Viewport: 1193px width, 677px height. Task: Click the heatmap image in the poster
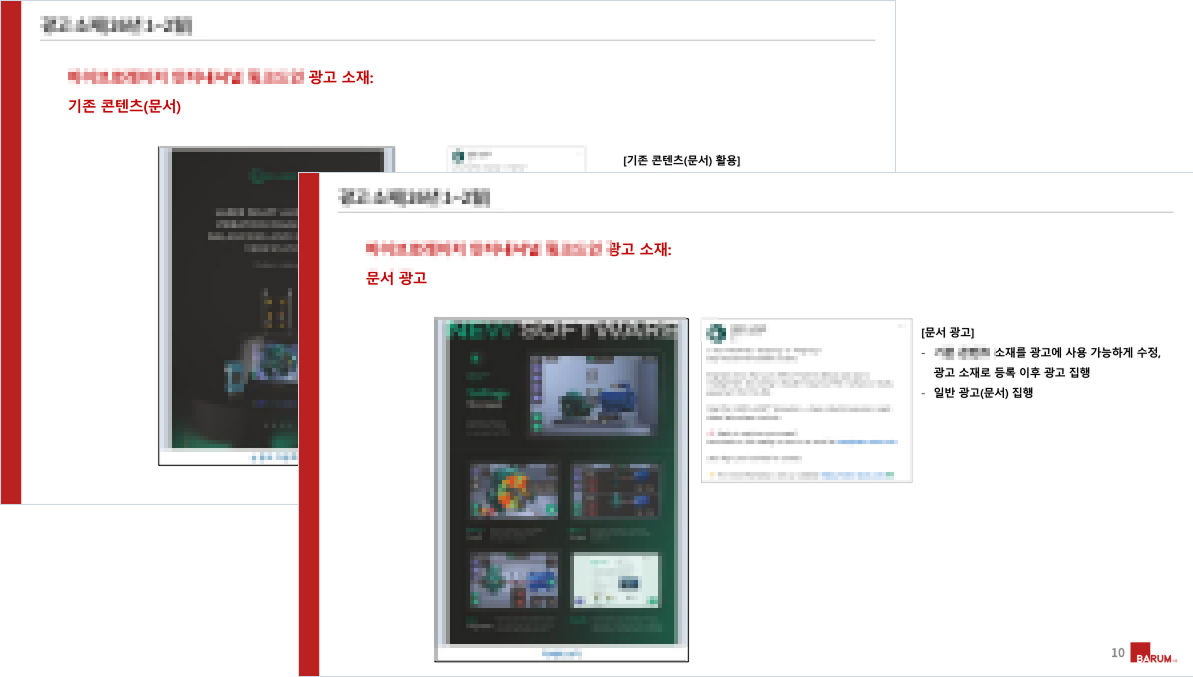pos(513,490)
